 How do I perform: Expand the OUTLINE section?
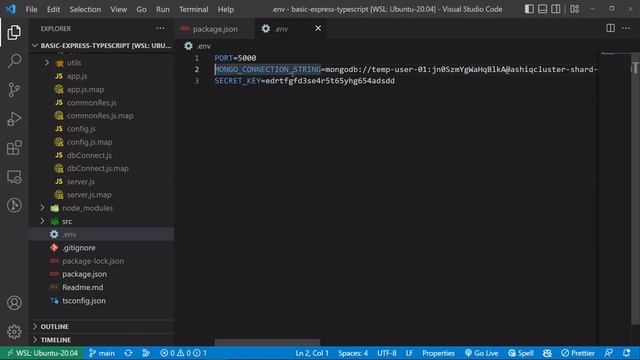pos(54,327)
